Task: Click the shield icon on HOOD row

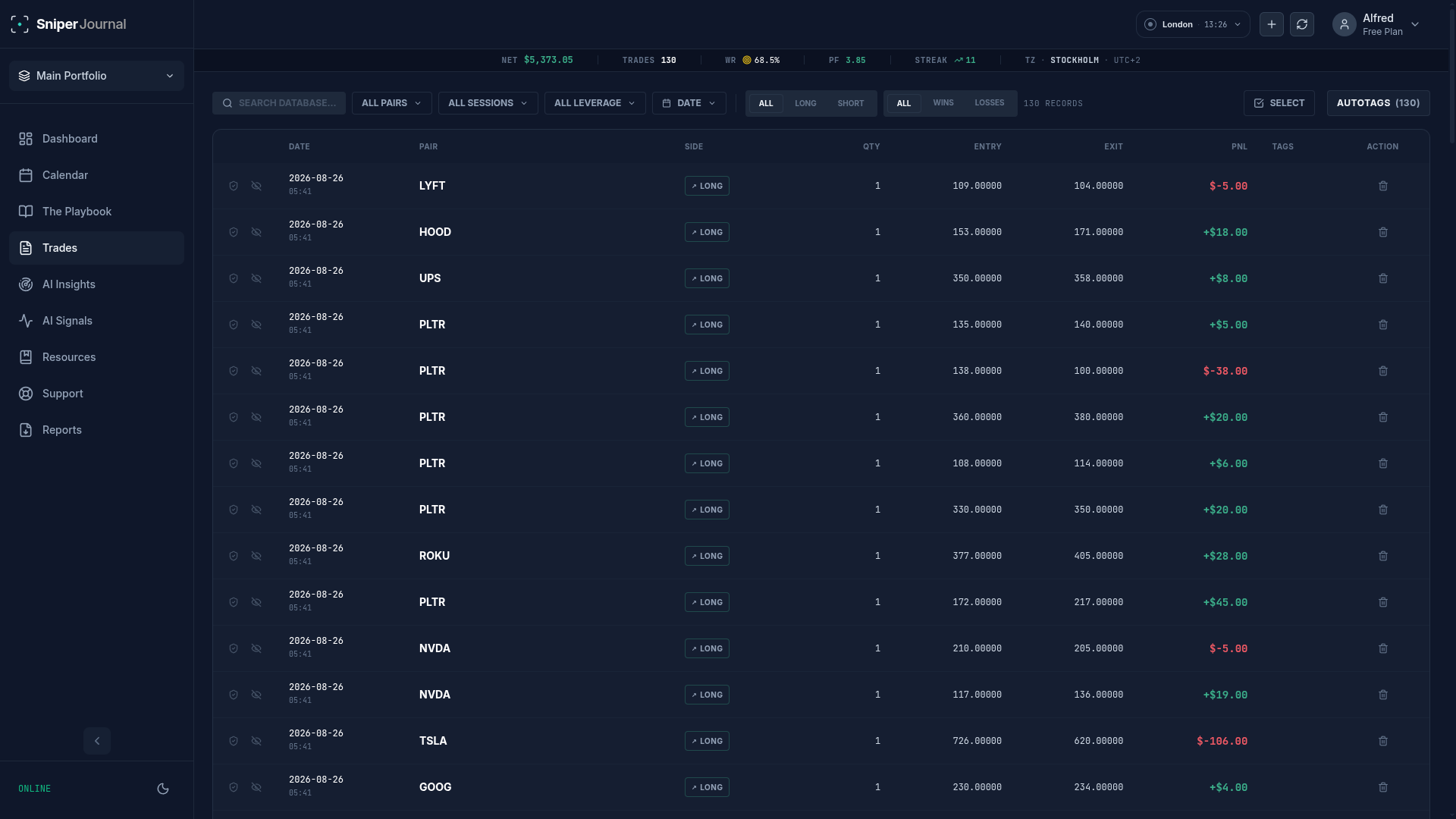Action: (234, 232)
